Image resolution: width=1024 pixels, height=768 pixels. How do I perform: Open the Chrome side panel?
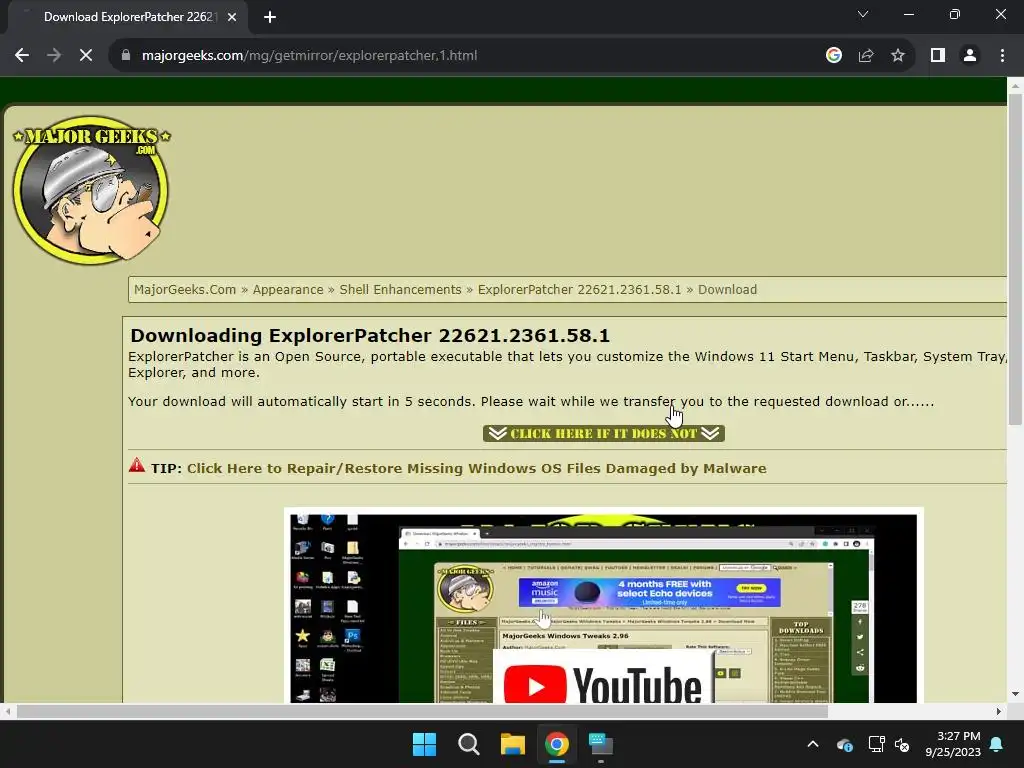pos(938,56)
